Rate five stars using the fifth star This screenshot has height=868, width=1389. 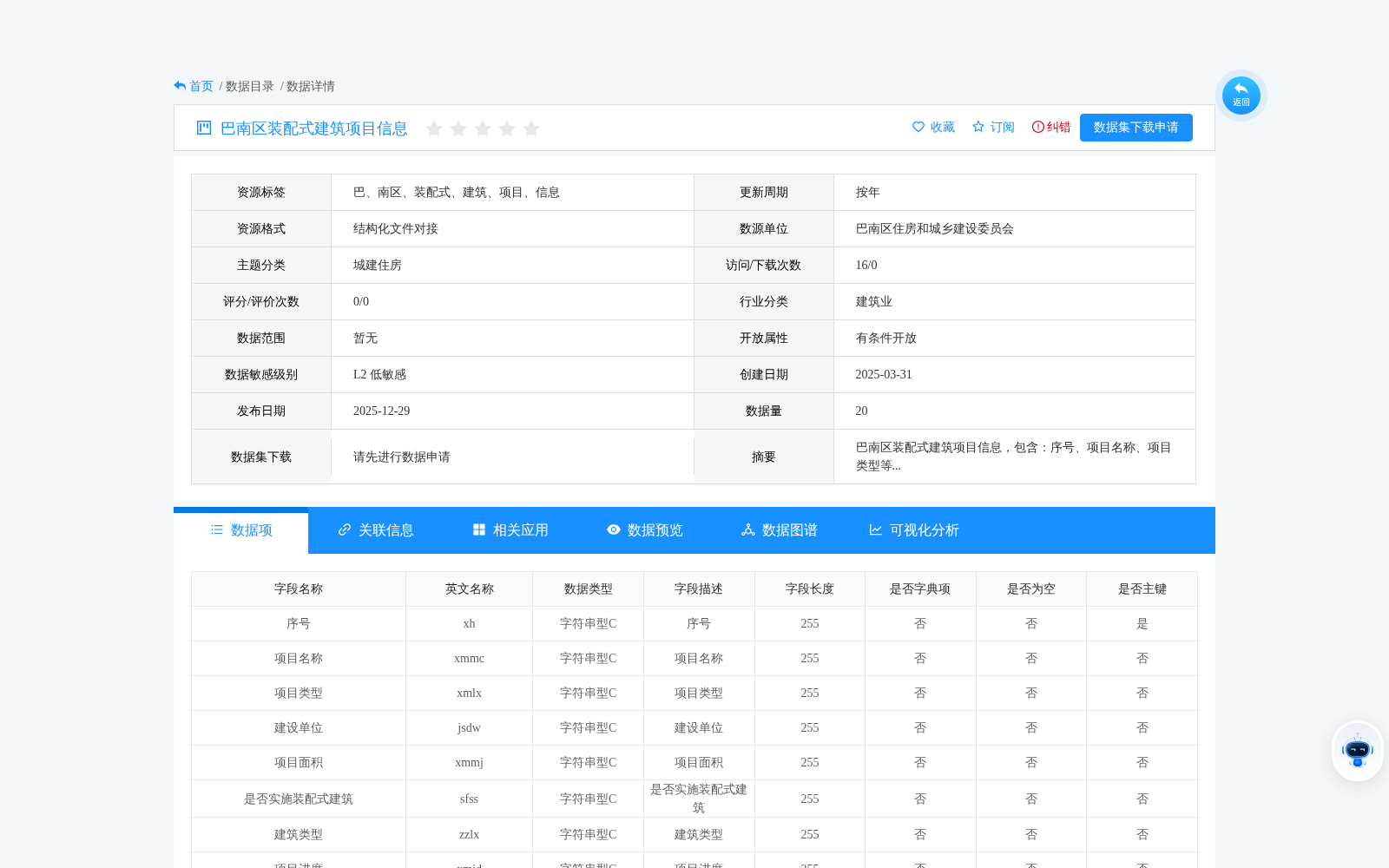pos(531,128)
